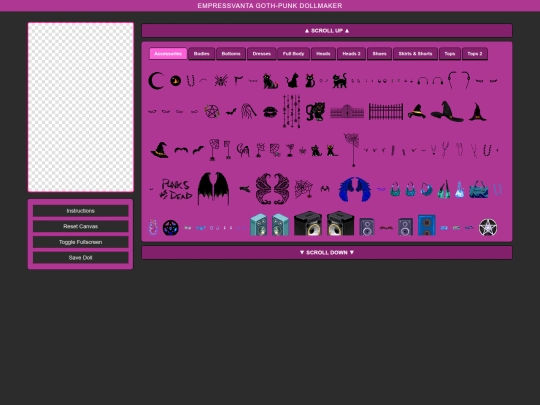540x405 pixels.
Task: Select the tall spiderweb on a pole
Action: (x=352, y=149)
